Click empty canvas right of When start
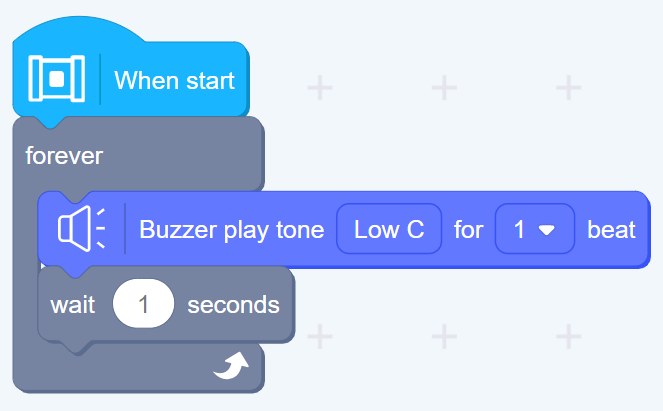This screenshot has width=663, height=411. pos(444,88)
